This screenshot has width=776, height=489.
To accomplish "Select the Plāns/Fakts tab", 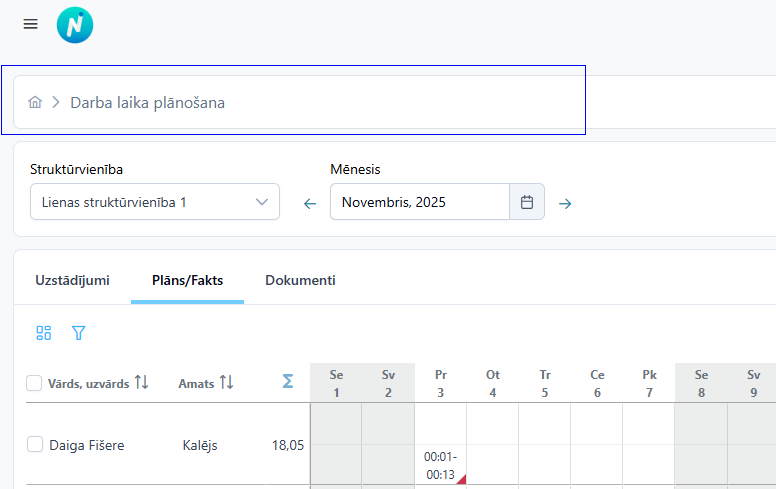I will 188,280.
